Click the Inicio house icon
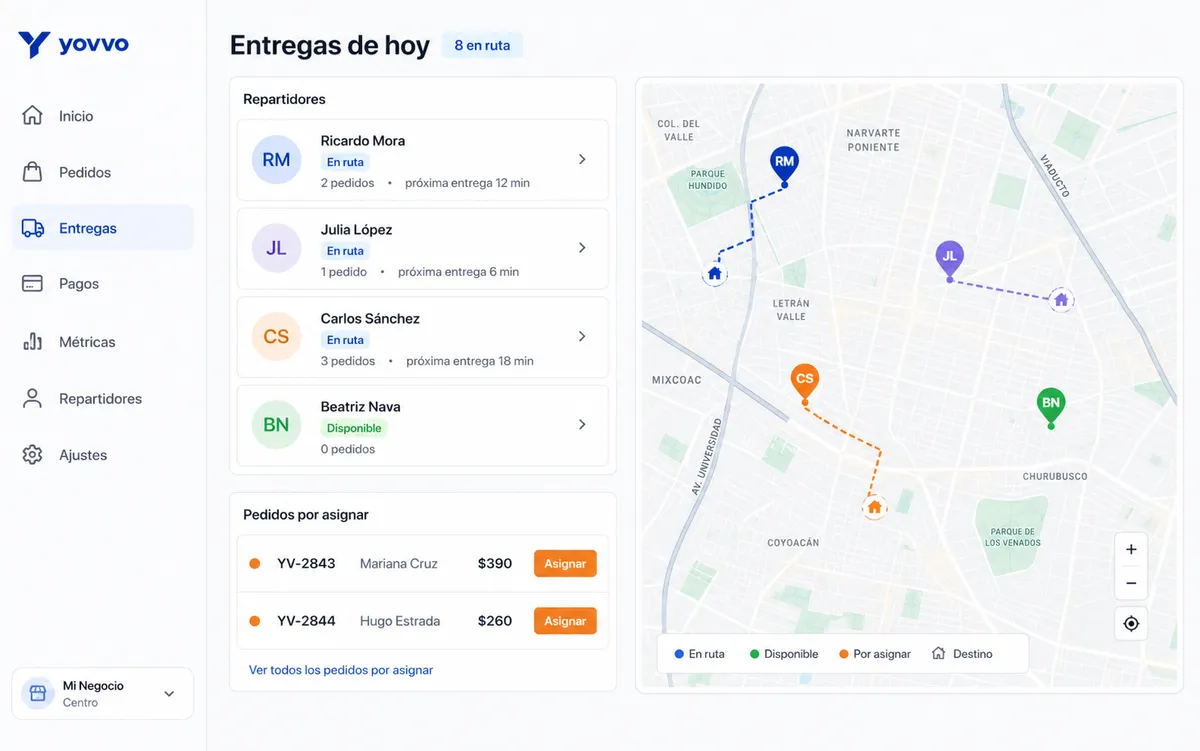The image size is (1200, 751). [32, 116]
